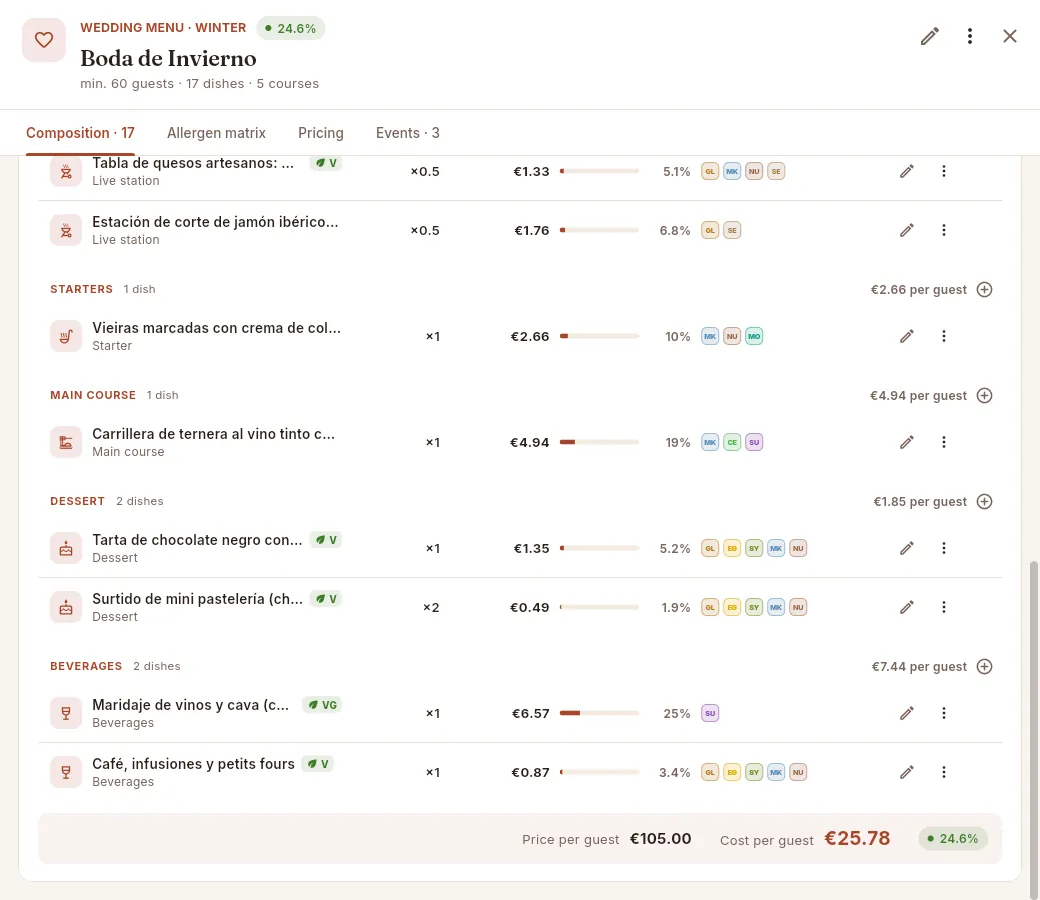This screenshot has height=900, width=1040.
Task: Click the live station icon of Tabla de quesos
Action: [66, 172]
